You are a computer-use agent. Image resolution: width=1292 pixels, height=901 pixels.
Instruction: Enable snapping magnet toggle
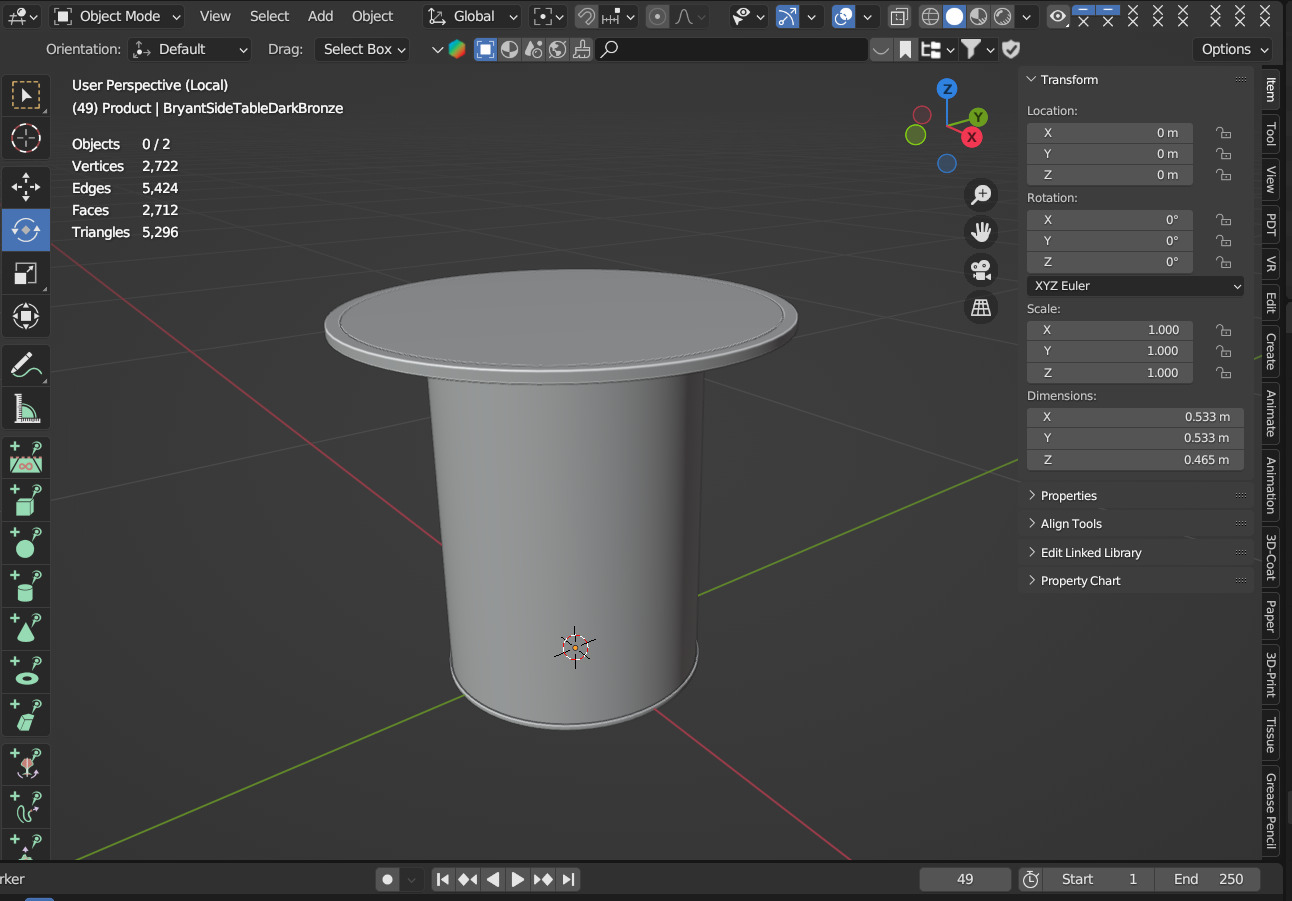tap(586, 17)
